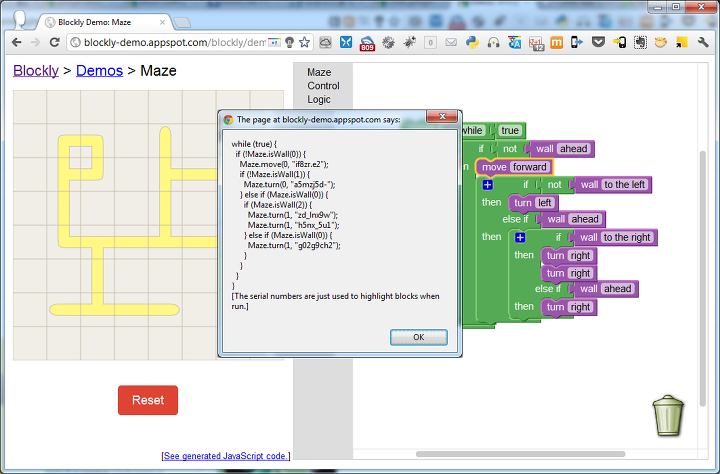Viewport: 720px width, 474px height.
Task: Click the address bar URL field
Action: 174,43
